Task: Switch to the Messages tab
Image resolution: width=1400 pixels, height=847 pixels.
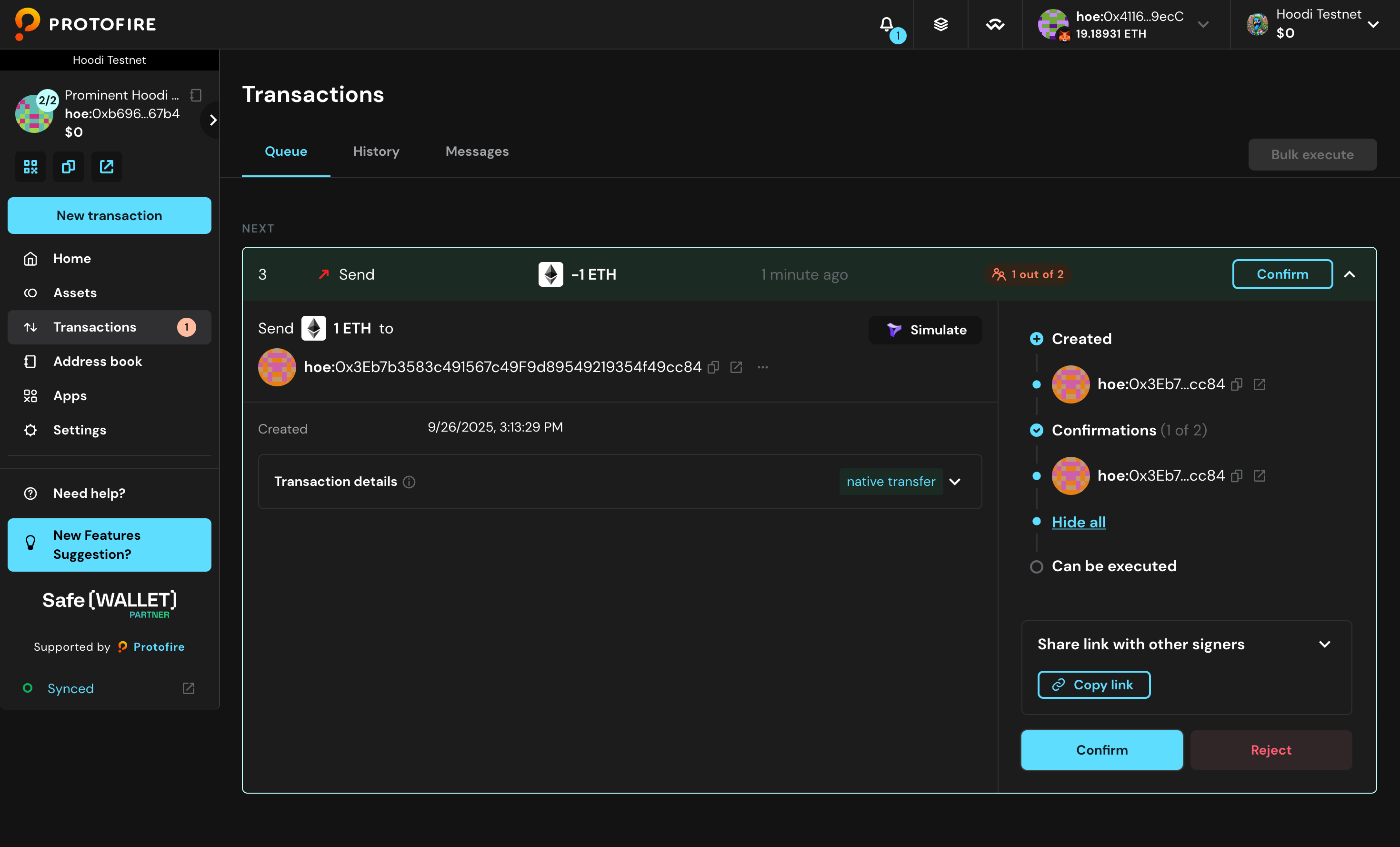Action: (x=477, y=151)
